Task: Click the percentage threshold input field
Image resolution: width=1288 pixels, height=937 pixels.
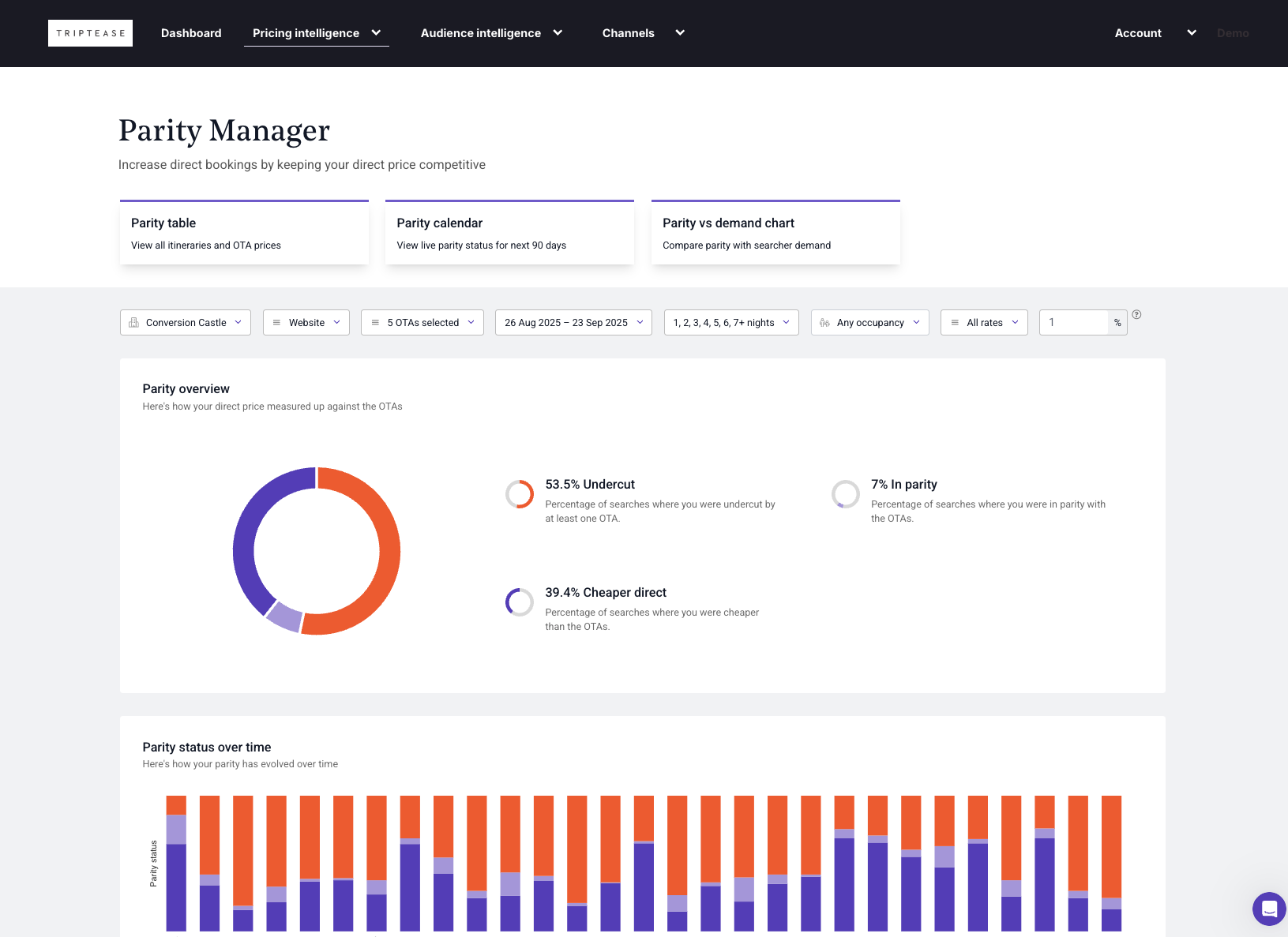Action: click(x=1074, y=323)
